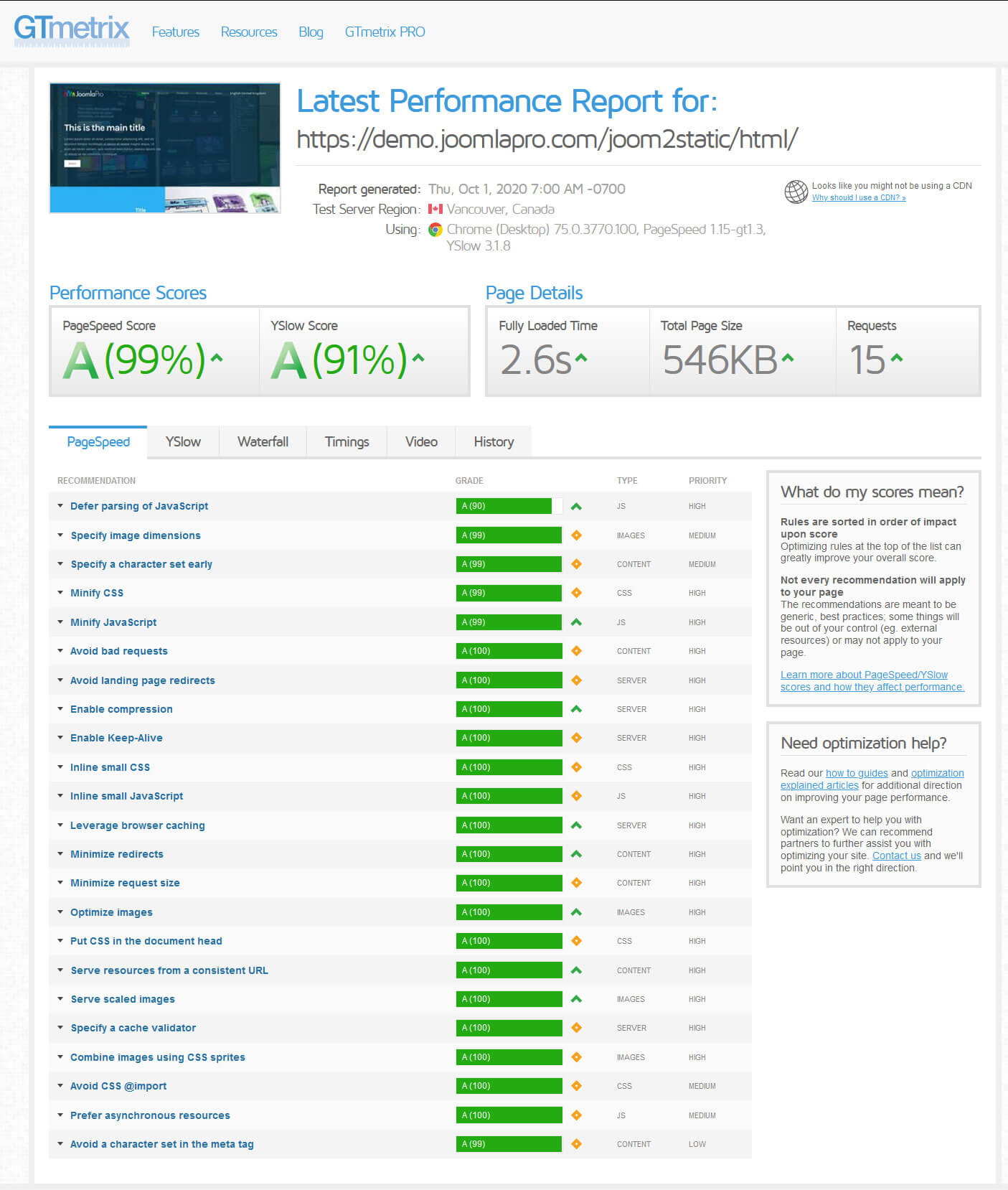Image resolution: width=1008 pixels, height=1190 pixels.
Task: Click green arrow for Defer parsing of JavaScript
Action: [x=576, y=507]
